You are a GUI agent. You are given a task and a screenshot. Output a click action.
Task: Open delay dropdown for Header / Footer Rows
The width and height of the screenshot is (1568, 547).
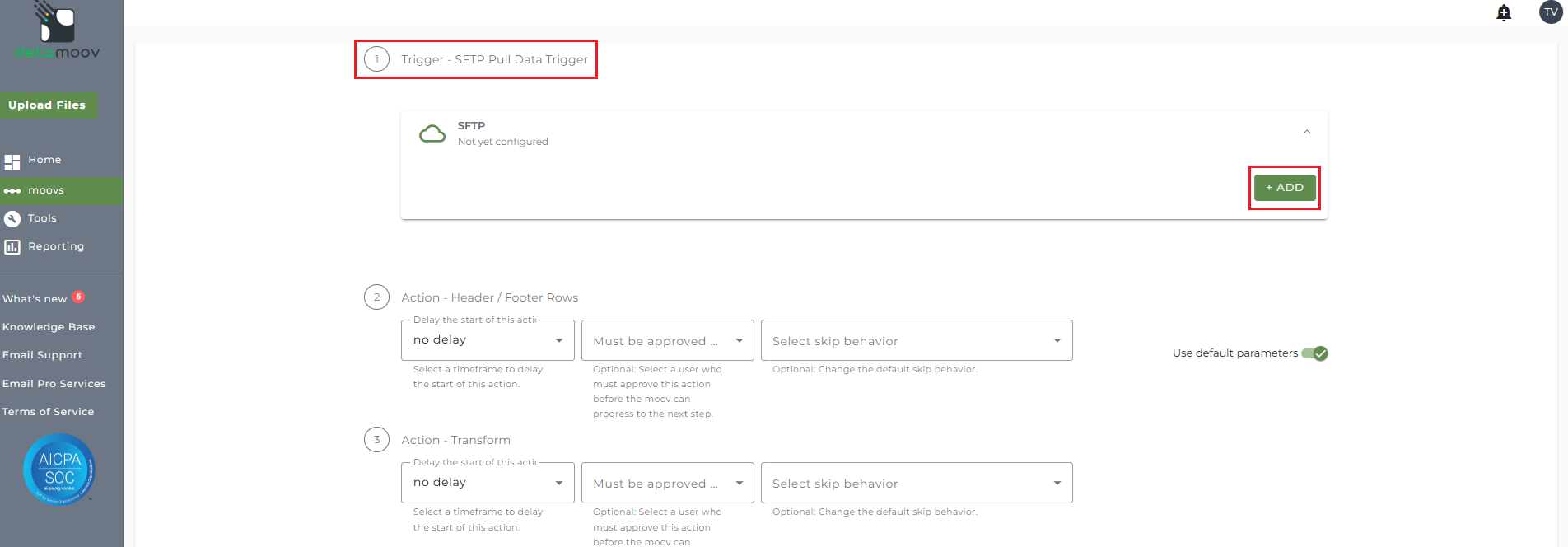coord(488,340)
